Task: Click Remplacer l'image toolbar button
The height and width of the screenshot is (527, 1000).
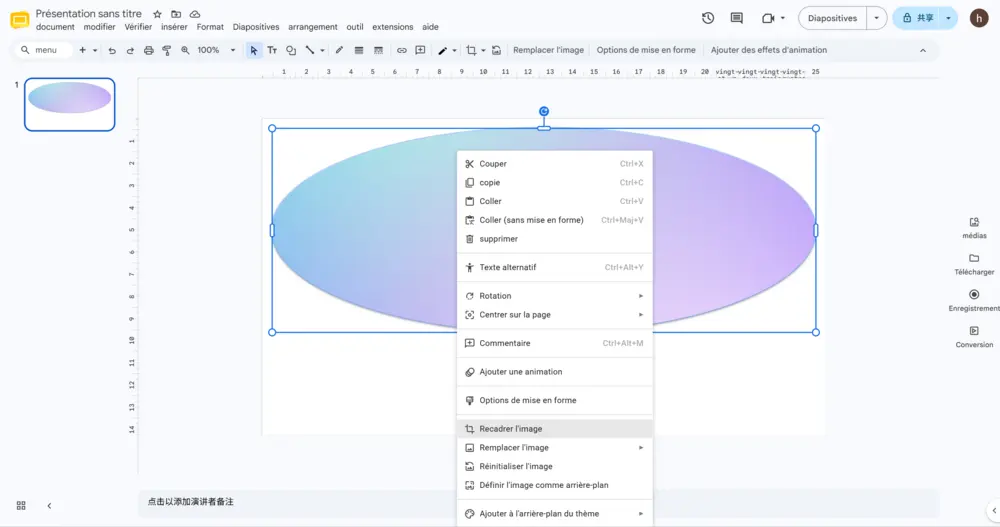Action: (548, 50)
